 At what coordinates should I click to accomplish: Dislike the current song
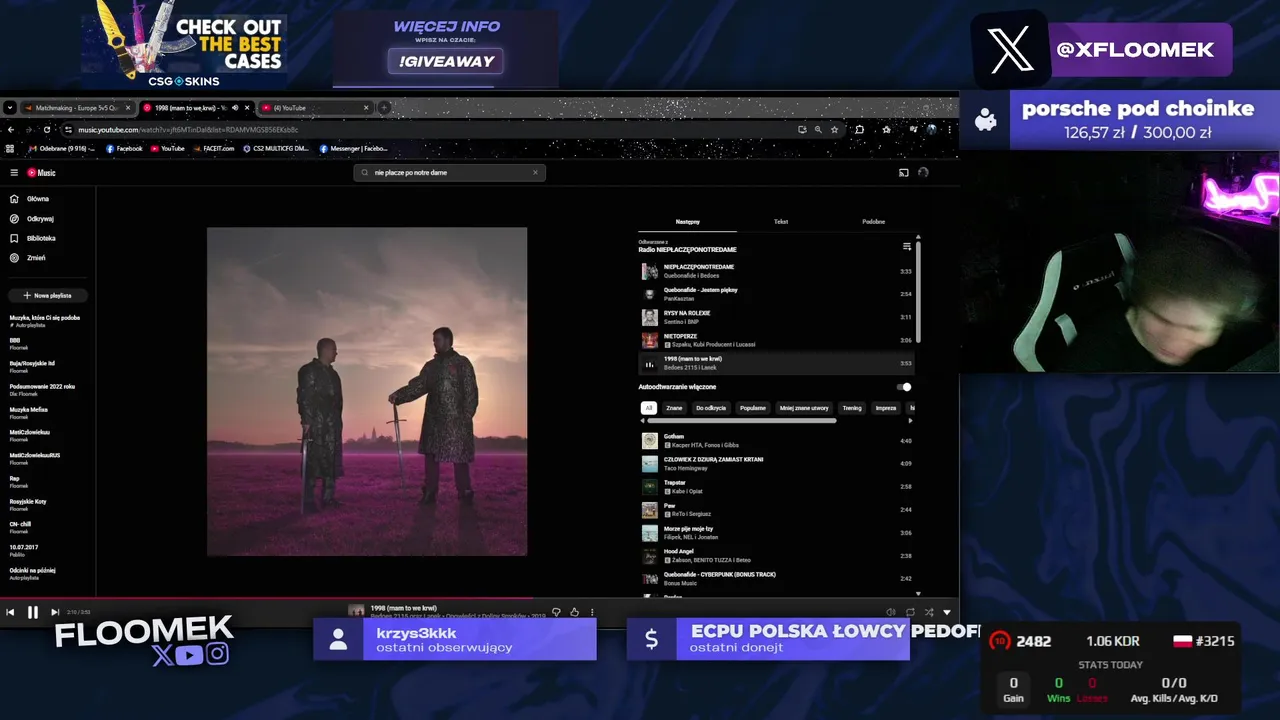point(556,612)
